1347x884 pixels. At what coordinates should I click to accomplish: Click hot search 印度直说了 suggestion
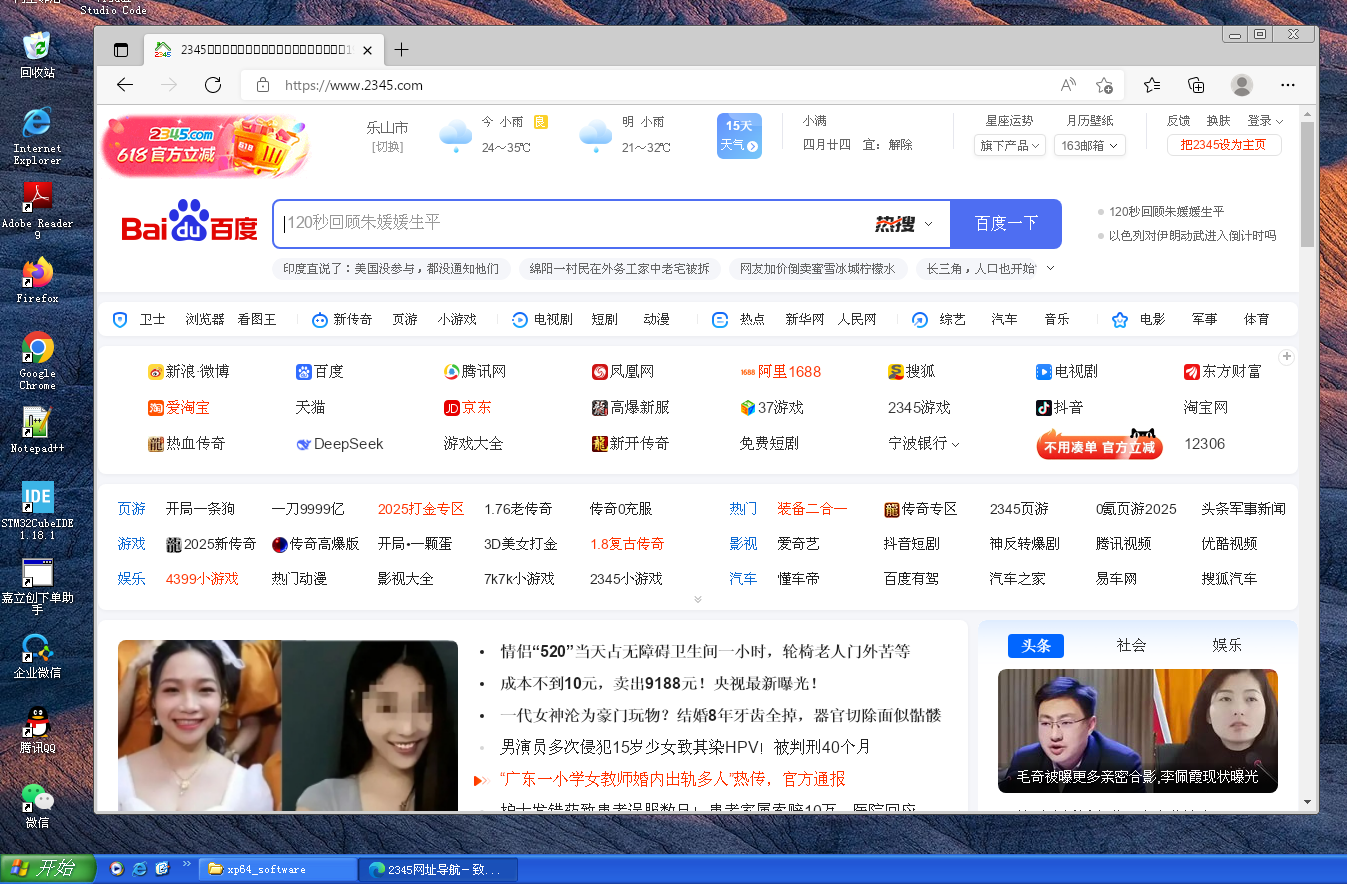coord(391,269)
